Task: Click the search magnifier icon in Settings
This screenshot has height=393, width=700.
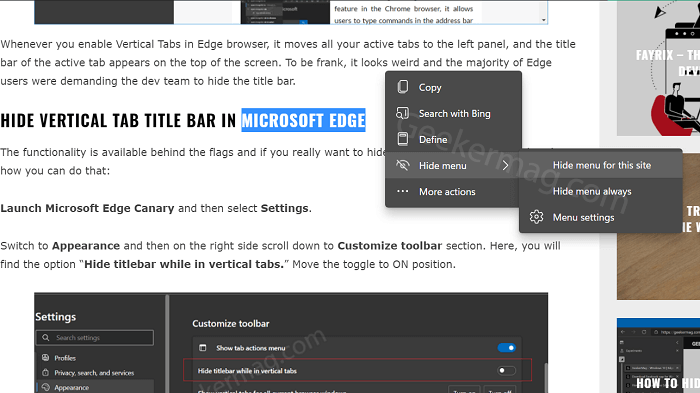Action: pos(46,338)
